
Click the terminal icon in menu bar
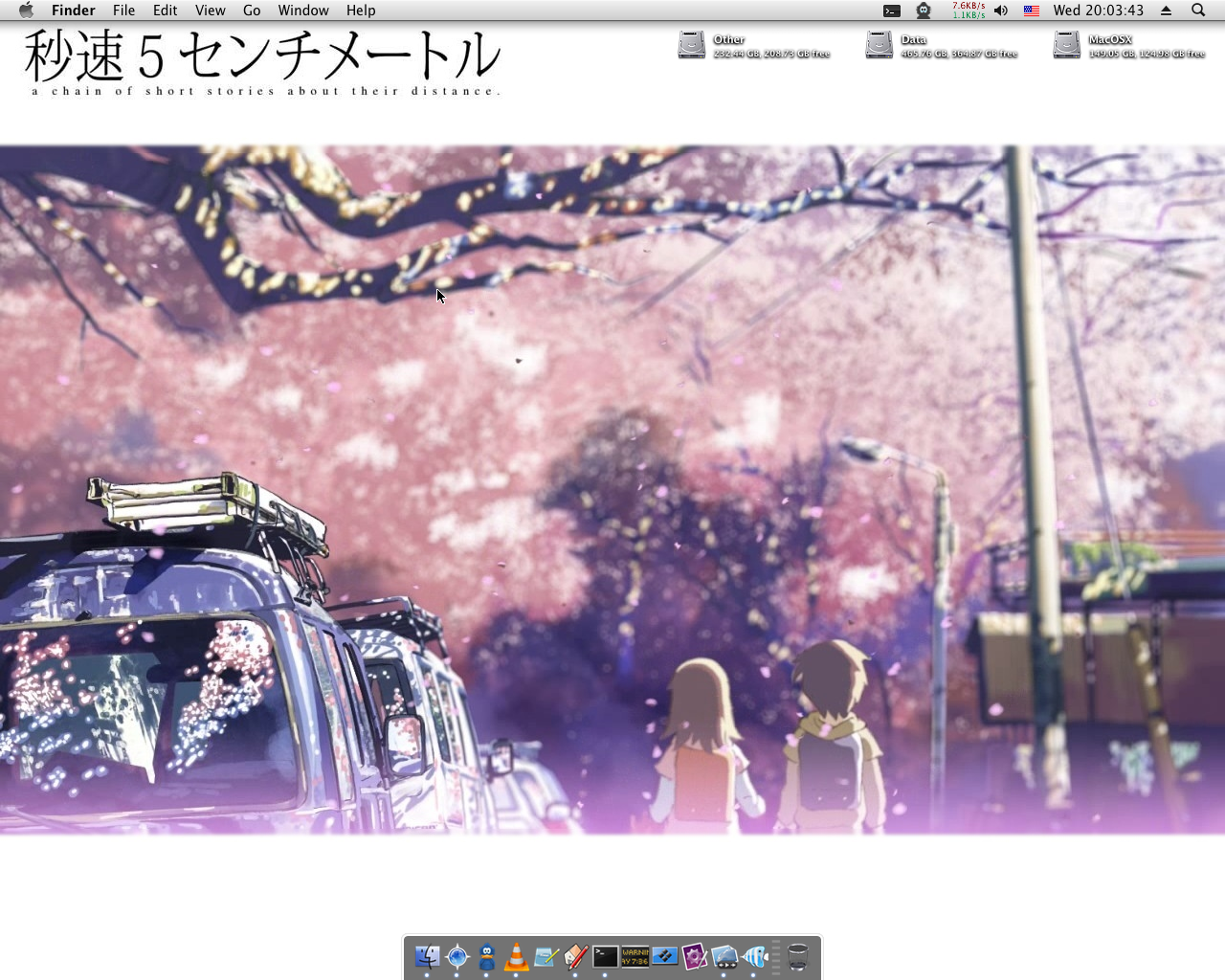coord(892,11)
